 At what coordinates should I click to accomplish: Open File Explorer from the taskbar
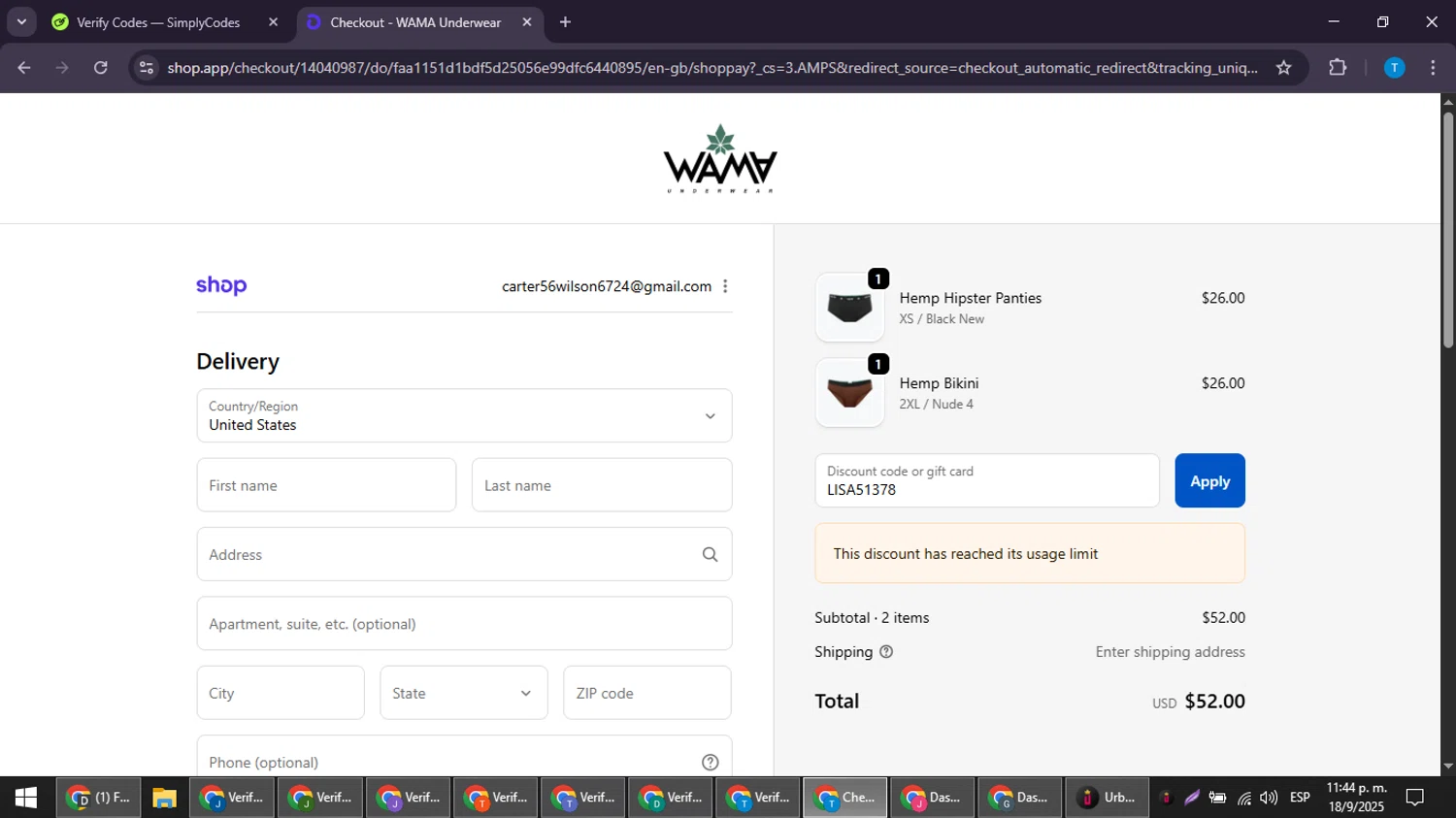click(164, 798)
